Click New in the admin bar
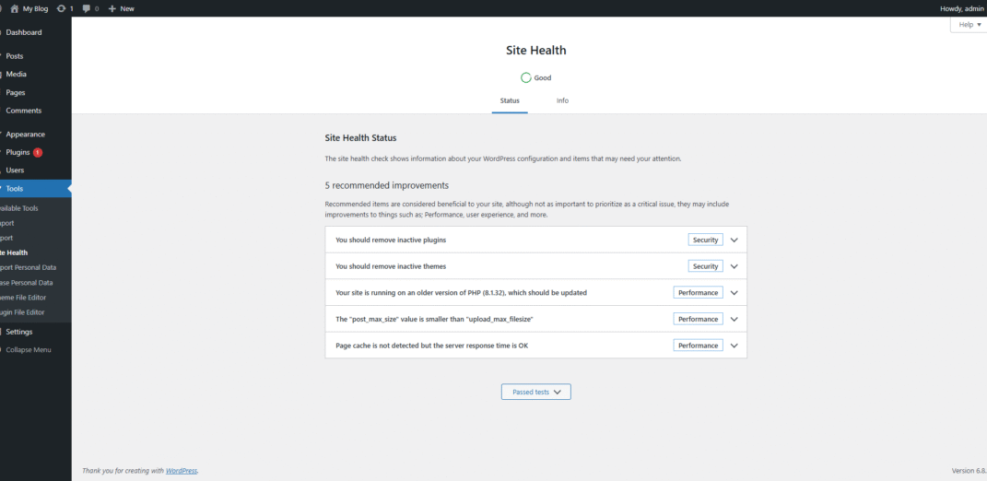The height and width of the screenshot is (481, 987). pos(127,9)
